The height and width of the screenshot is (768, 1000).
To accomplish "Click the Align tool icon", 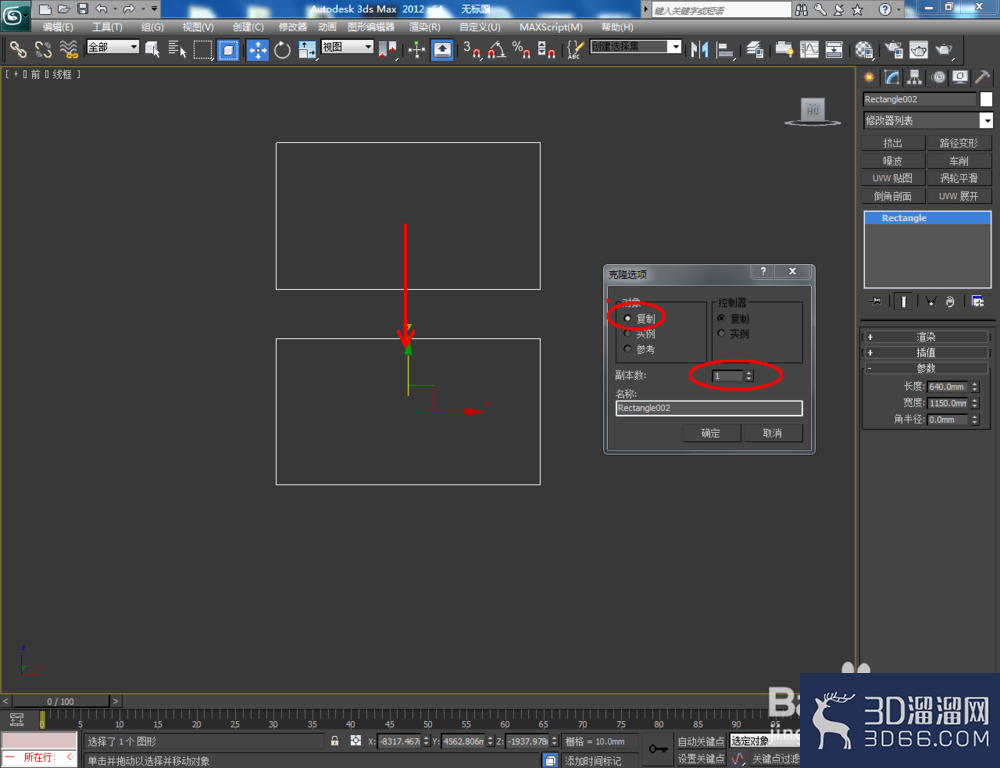I will [725, 49].
